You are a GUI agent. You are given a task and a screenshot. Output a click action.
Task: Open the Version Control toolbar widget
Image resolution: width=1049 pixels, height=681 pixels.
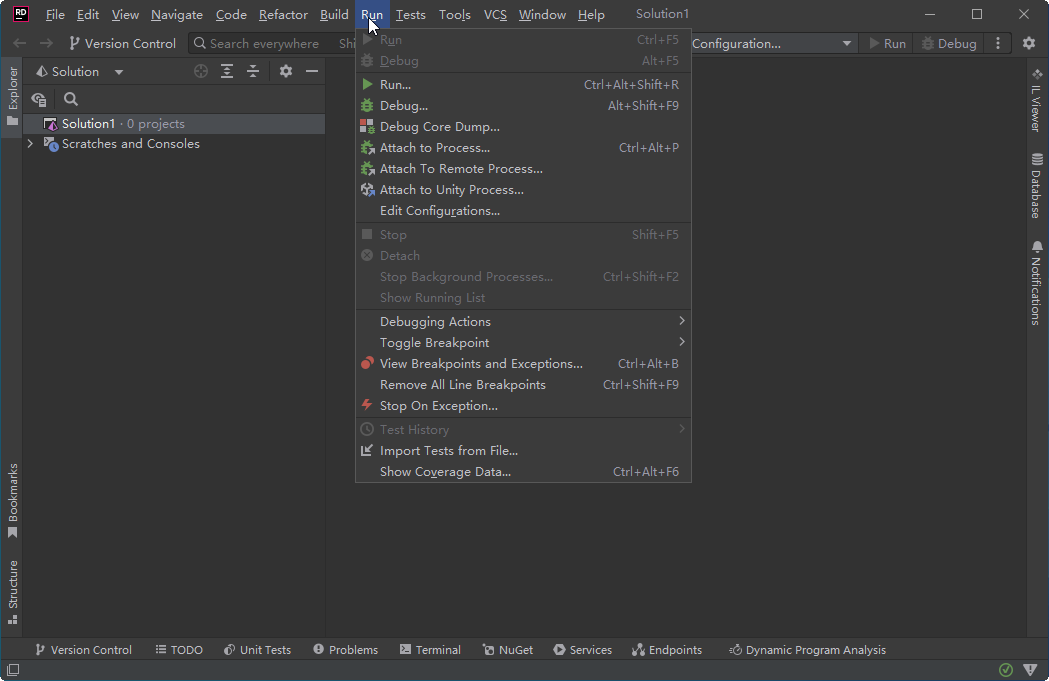coord(122,43)
